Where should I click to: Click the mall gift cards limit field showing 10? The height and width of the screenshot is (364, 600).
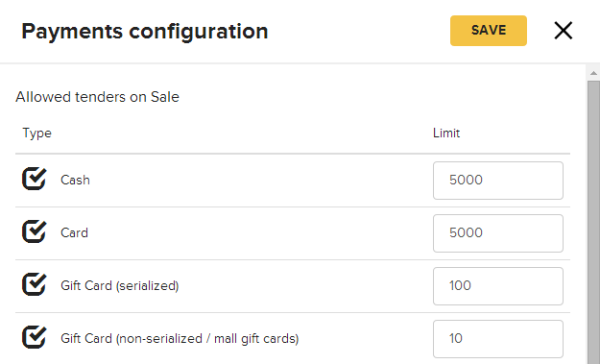498,339
